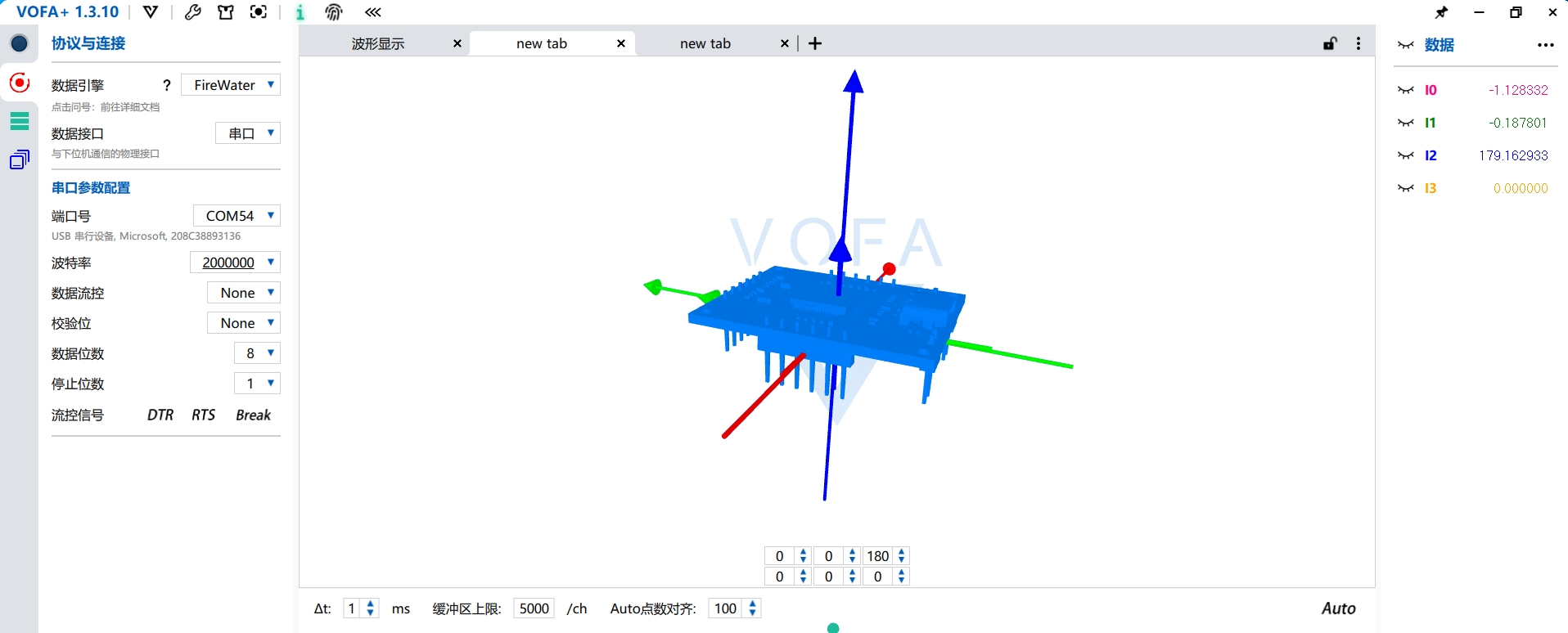This screenshot has width=1568, height=633.
Task: Open the green info icon
Action: pyautogui.click(x=300, y=11)
